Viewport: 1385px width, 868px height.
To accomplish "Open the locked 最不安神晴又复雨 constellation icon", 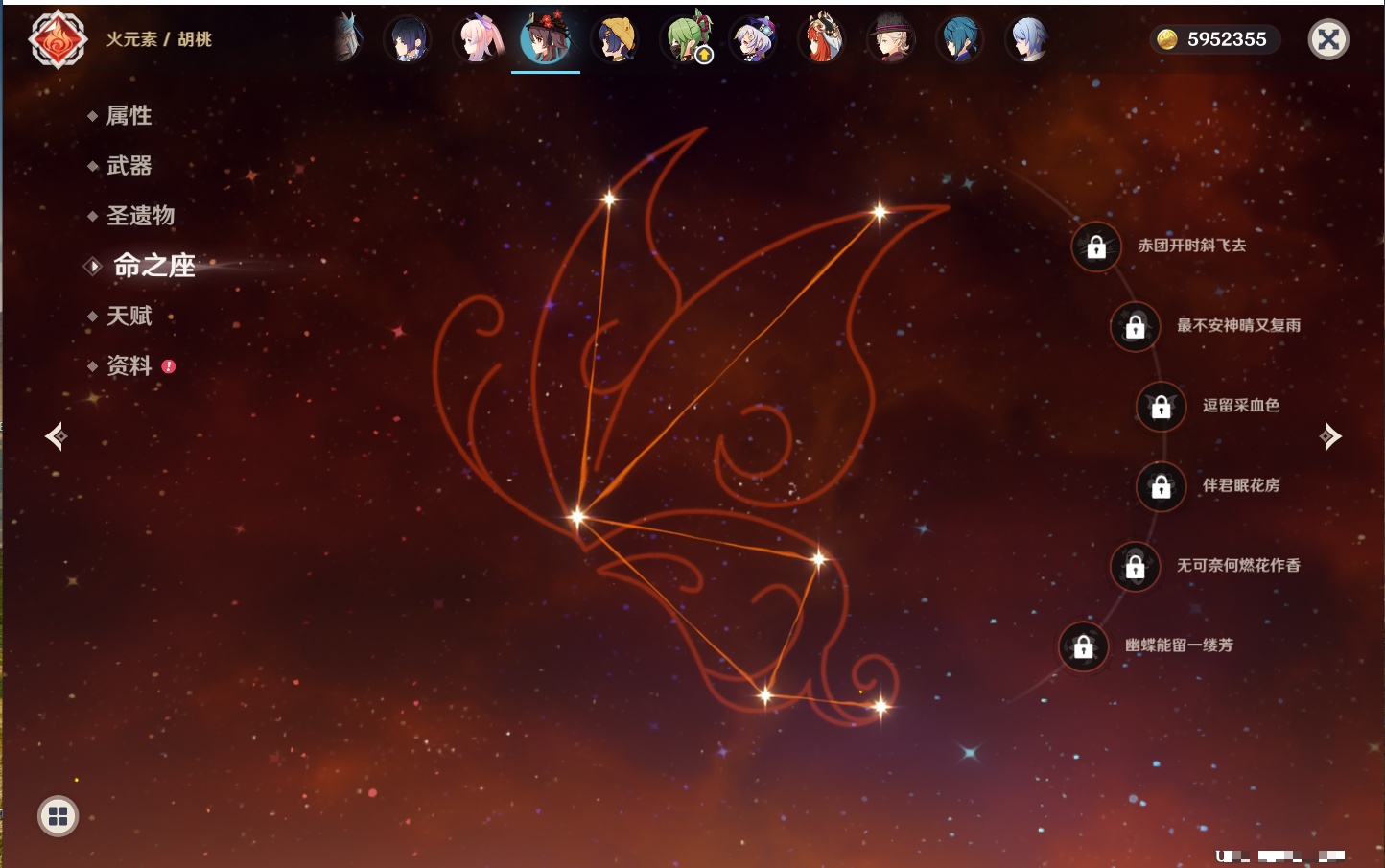I will (x=1136, y=327).
